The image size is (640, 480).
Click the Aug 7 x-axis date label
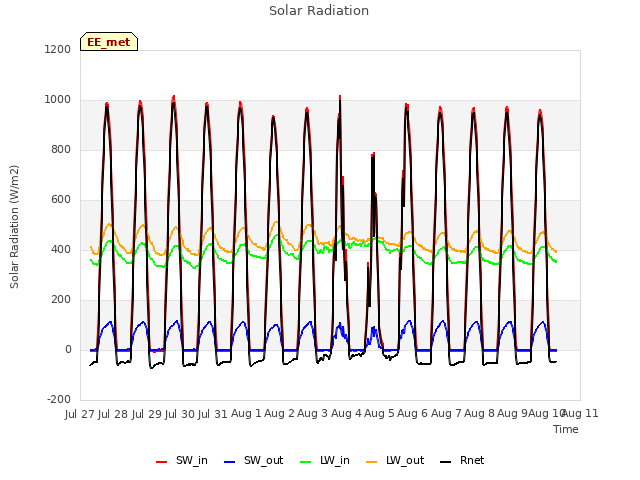point(446,414)
